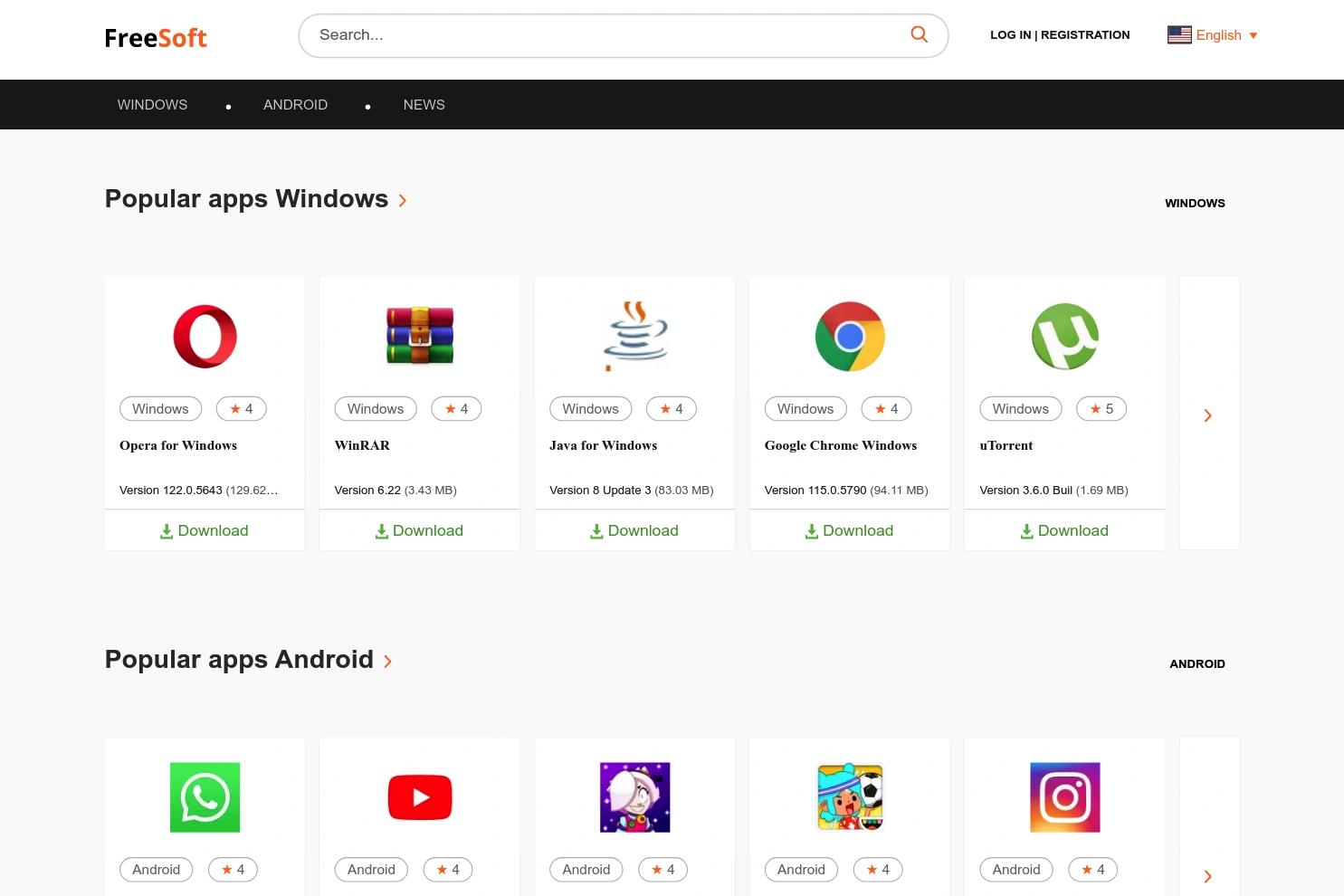Click the star rating badge on Opera card
This screenshot has height=896, width=1344.
point(241,409)
